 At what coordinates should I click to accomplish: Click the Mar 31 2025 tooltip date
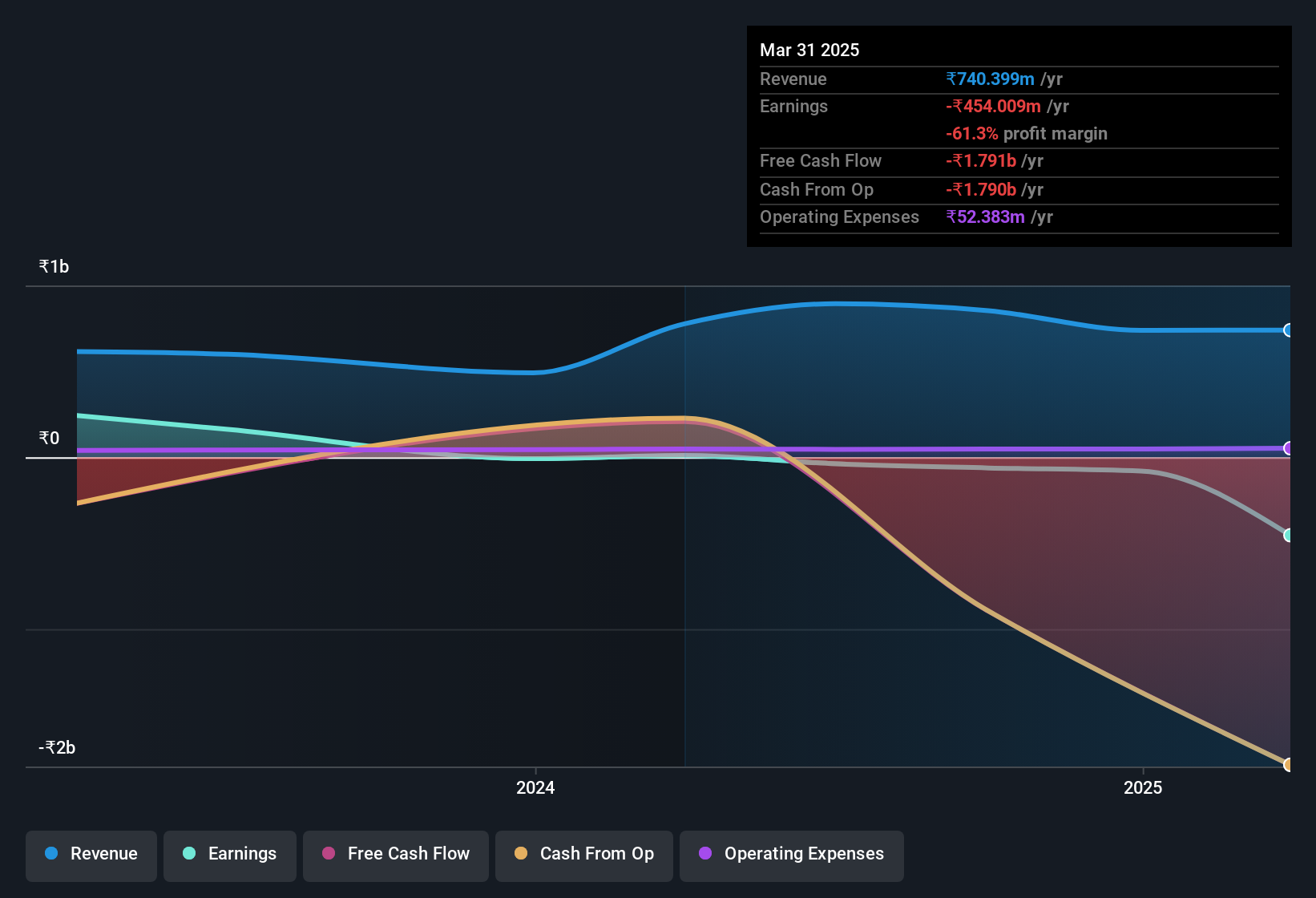point(809,50)
